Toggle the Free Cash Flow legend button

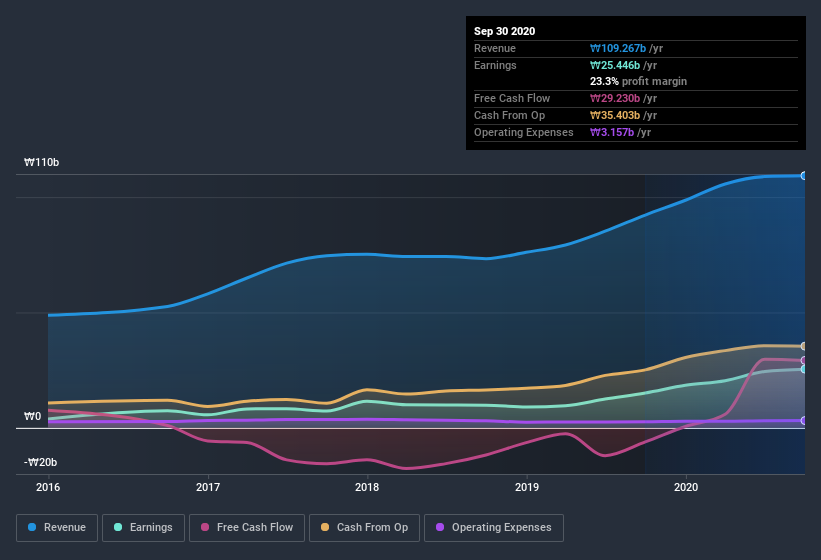point(247,528)
